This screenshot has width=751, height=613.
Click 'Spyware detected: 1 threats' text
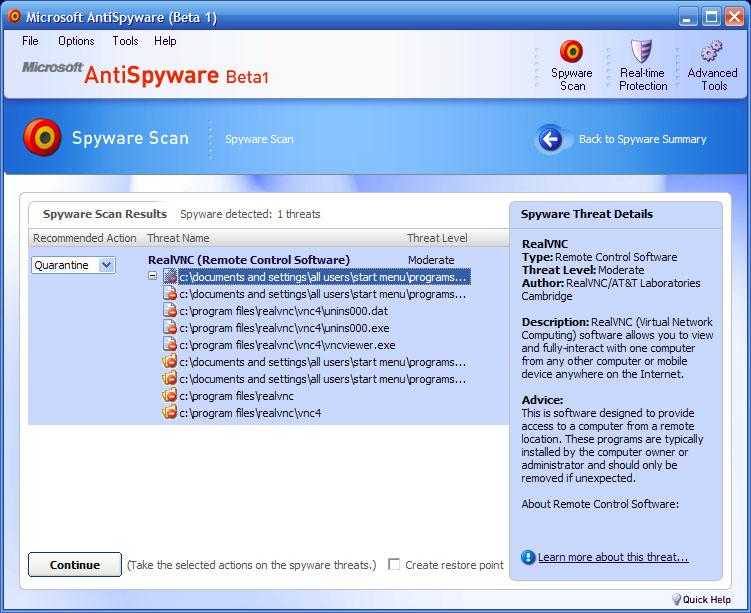tap(250, 214)
